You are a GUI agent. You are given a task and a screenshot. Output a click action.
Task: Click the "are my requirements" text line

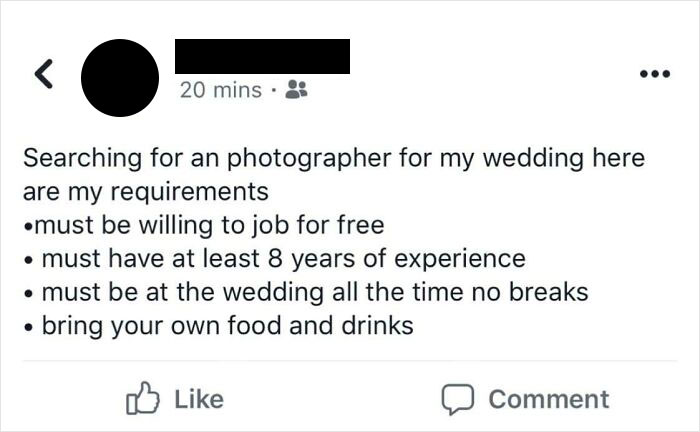click(145, 190)
